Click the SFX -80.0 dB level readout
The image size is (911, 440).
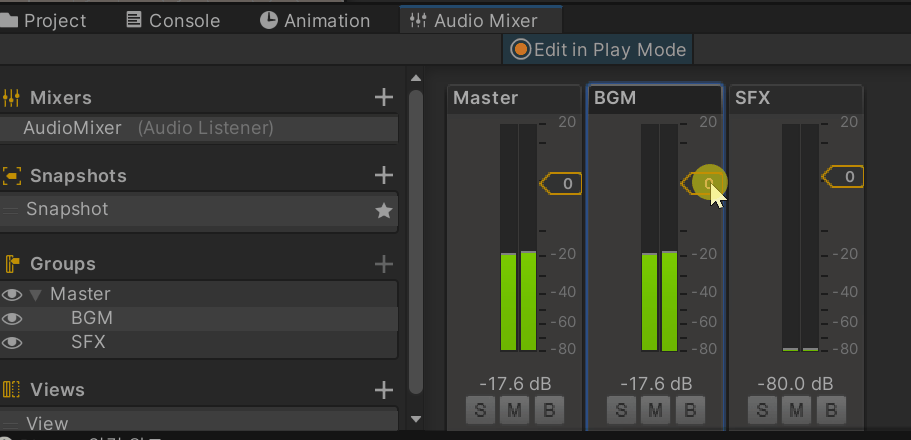[x=795, y=384]
